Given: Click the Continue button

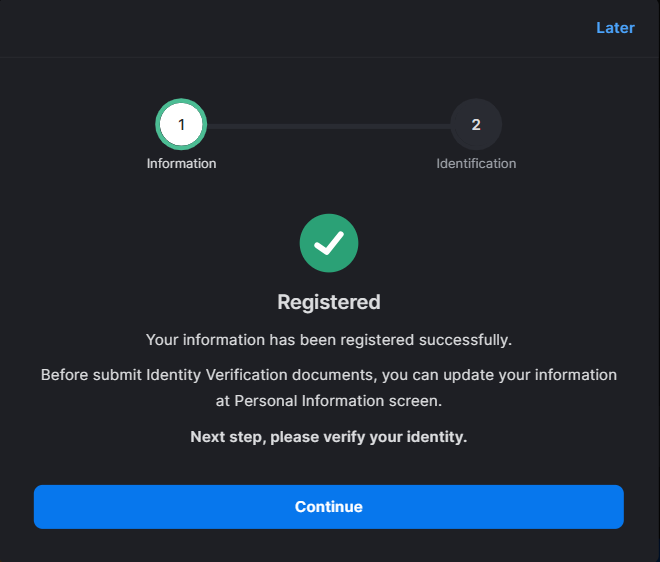Looking at the screenshot, I should click(329, 507).
